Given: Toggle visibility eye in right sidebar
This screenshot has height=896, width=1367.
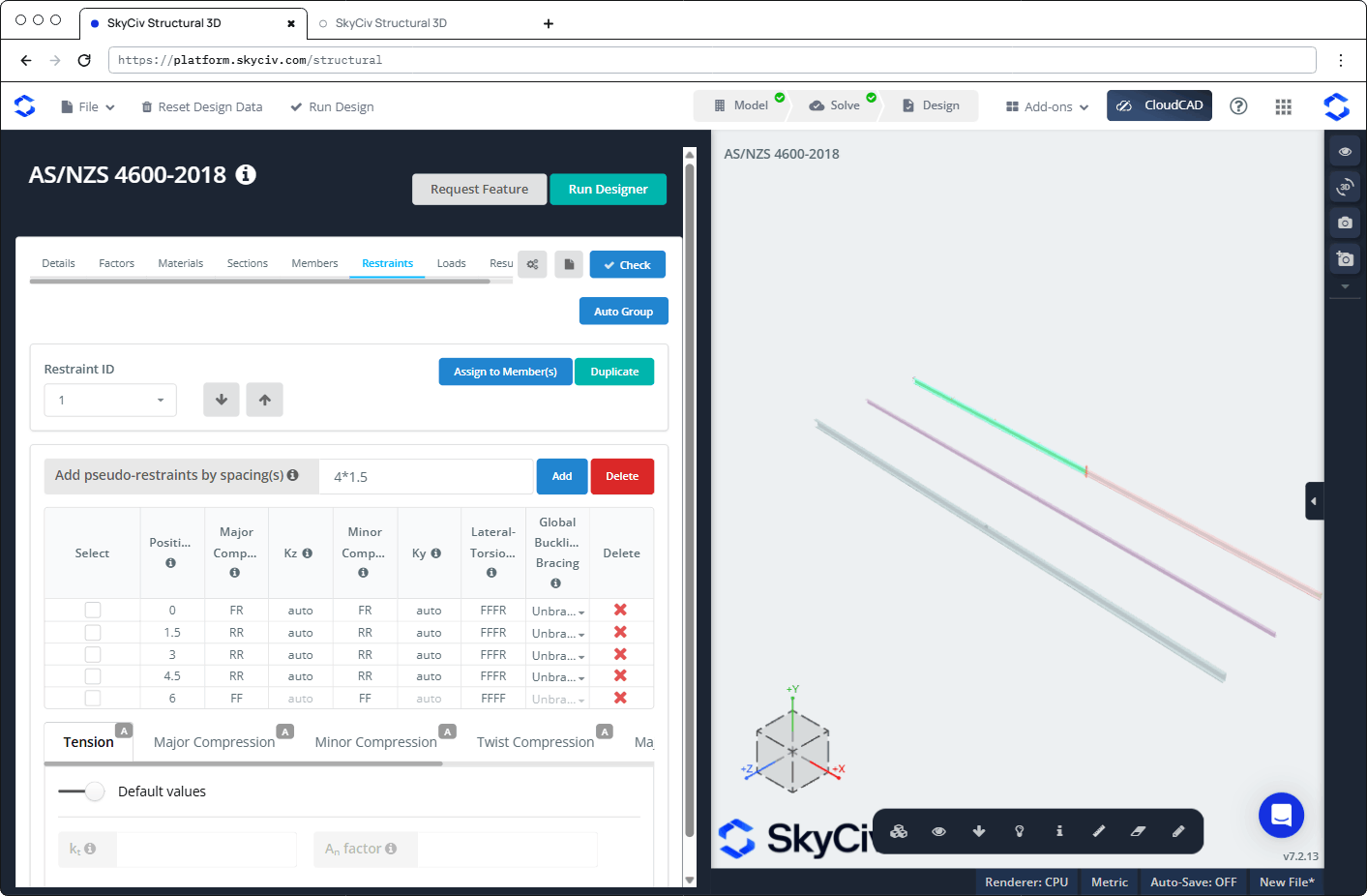Looking at the screenshot, I should click(x=1345, y=151).
